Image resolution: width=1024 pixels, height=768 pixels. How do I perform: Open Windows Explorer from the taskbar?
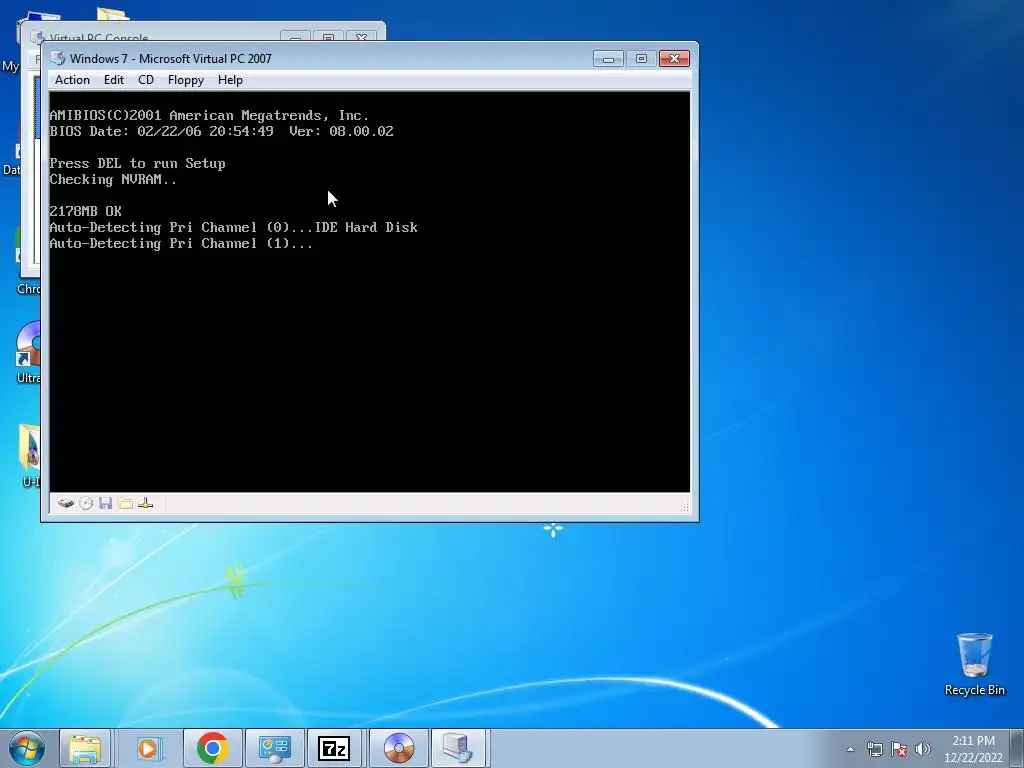click(x=85, y=748)
